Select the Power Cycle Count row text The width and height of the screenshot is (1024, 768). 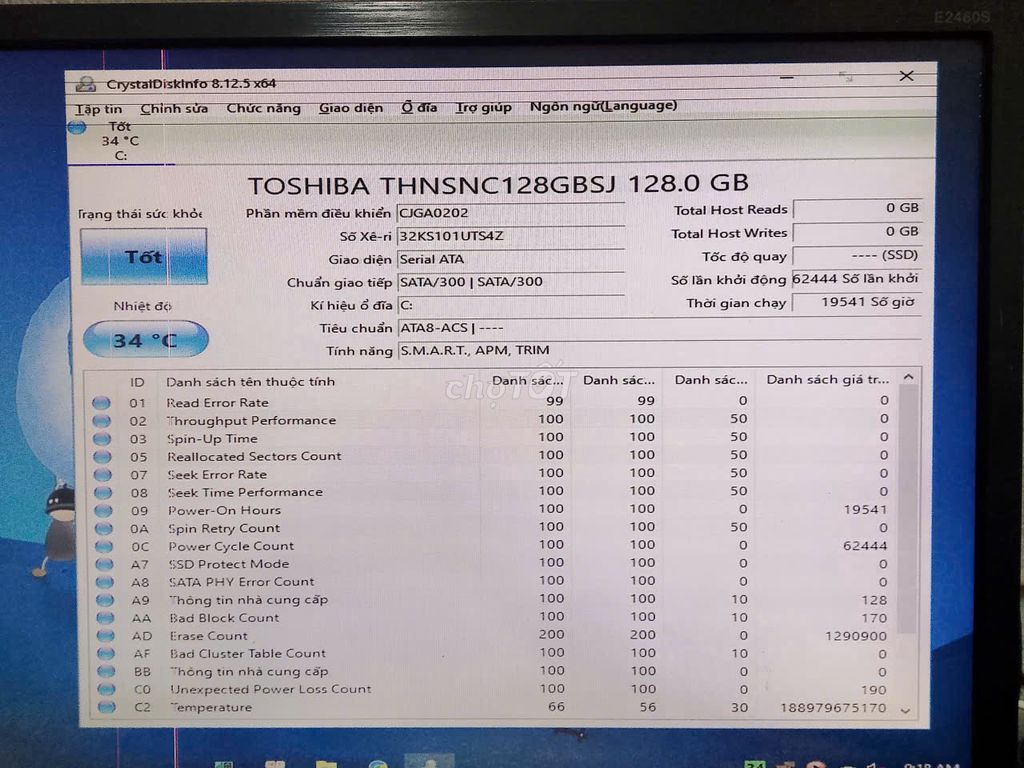[231, 547]
